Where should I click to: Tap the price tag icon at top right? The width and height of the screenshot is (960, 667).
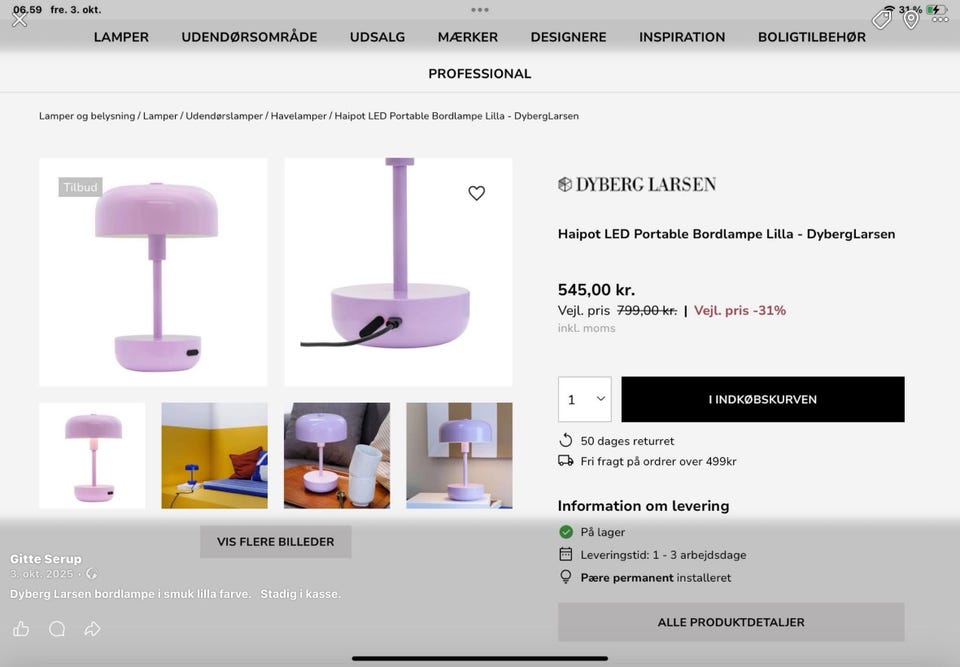point(882,20)
